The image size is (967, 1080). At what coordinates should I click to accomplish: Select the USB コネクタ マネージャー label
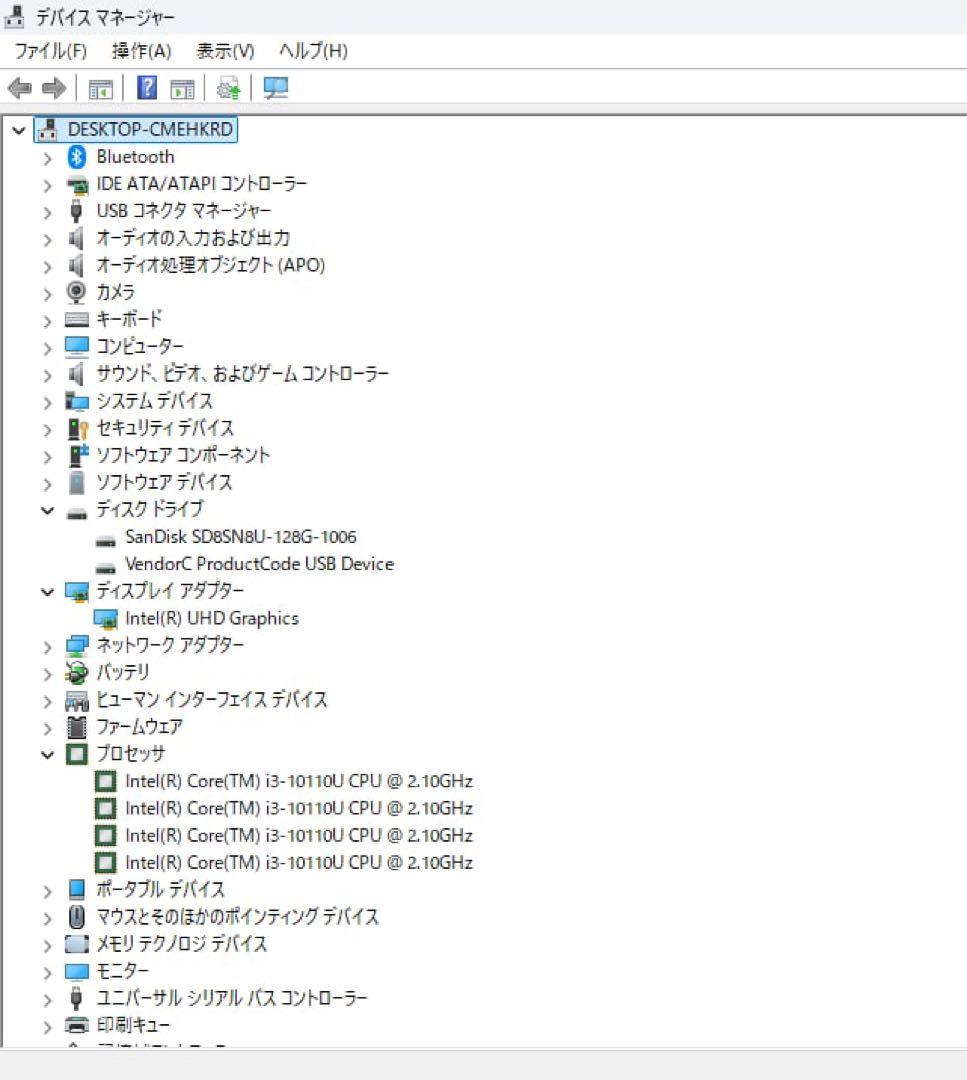[x=183, y=211]
